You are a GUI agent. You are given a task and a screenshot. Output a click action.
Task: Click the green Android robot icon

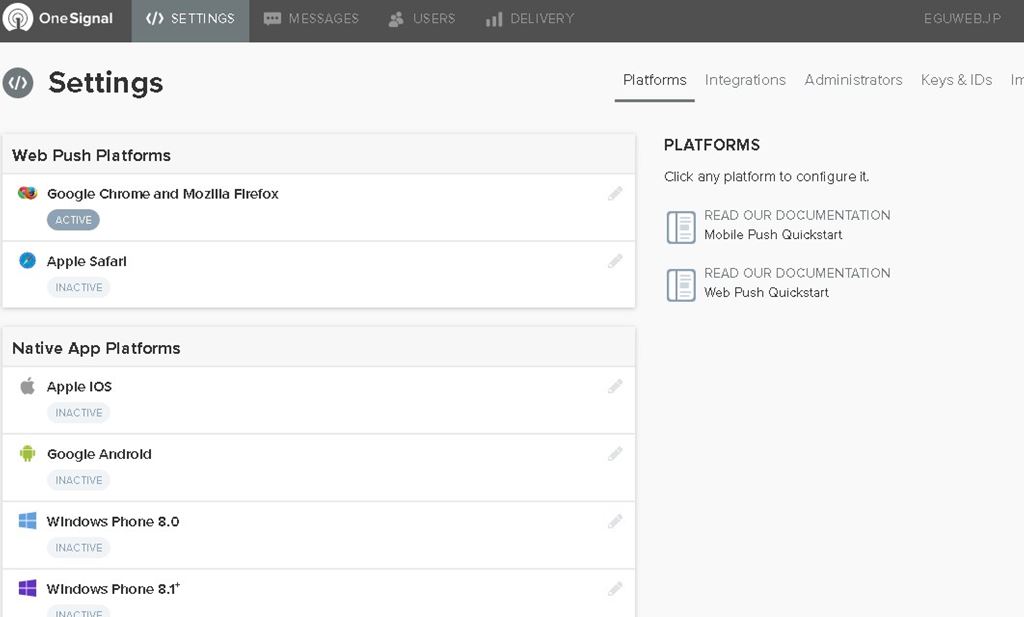[28, 454]
